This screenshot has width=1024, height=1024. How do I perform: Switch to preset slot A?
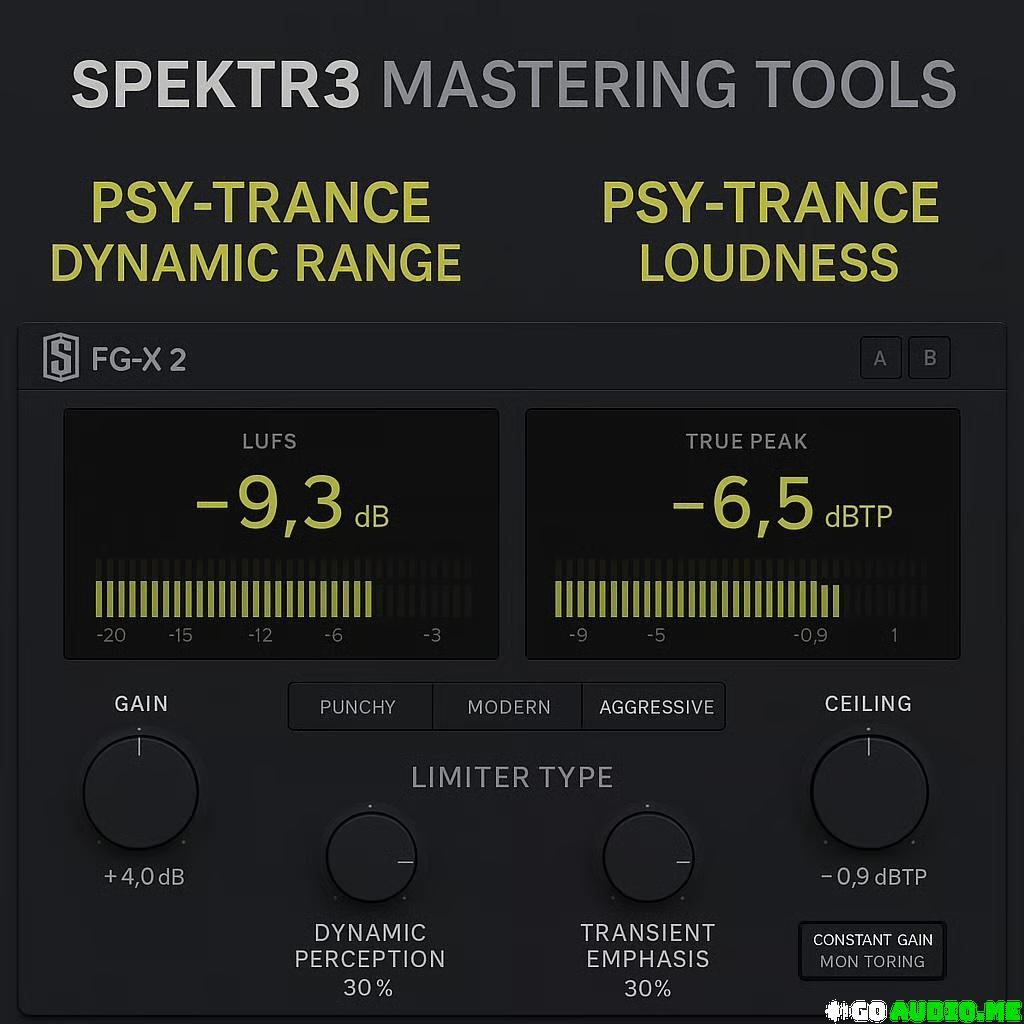coord(880,358)
